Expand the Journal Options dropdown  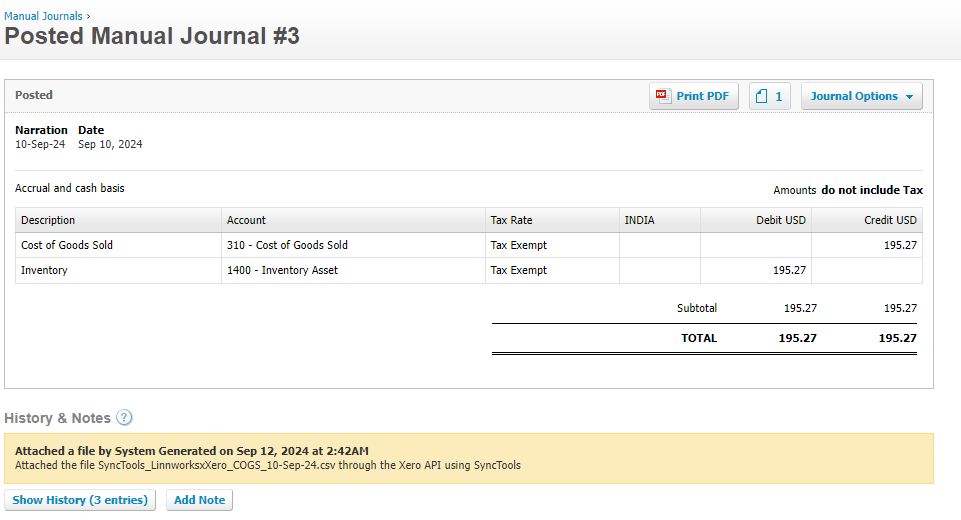point(861,96)
